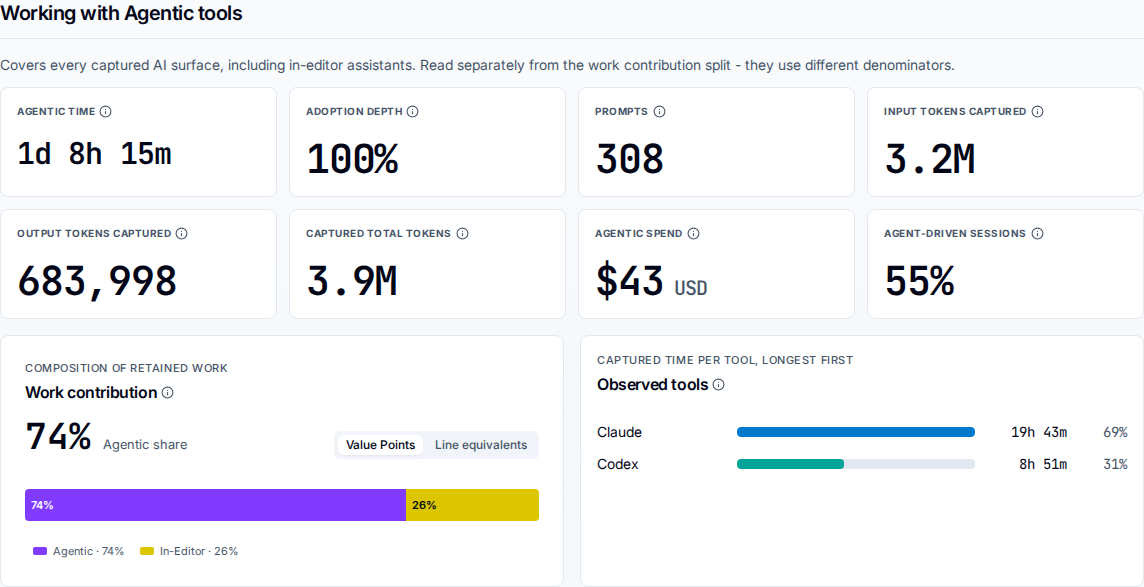
Task: Click yellow 26% in-editor bar segment
Action: tap(473, 505)
